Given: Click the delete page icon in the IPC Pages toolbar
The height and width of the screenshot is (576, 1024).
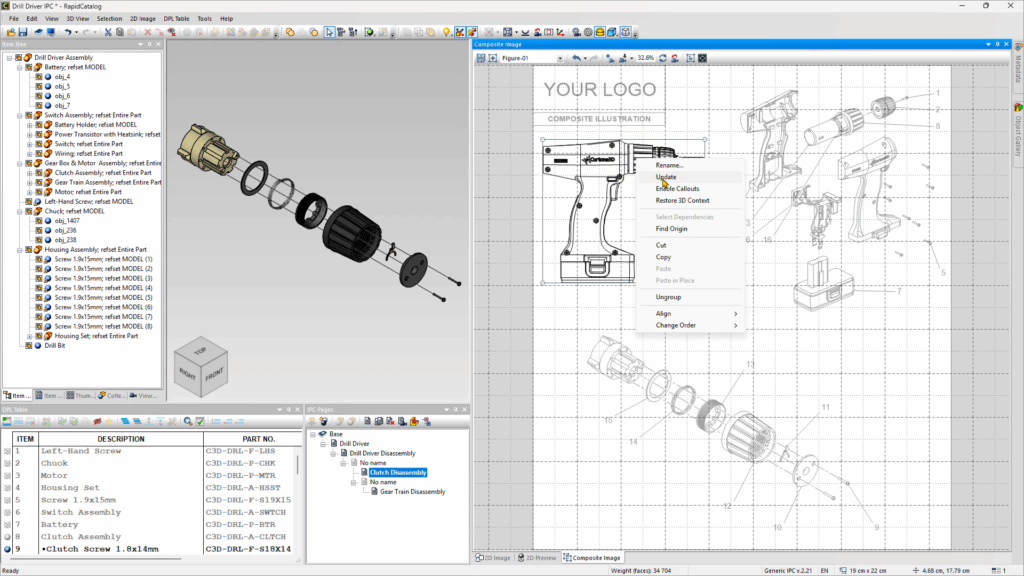Looking at the screenshot, I should click(389, 423).
